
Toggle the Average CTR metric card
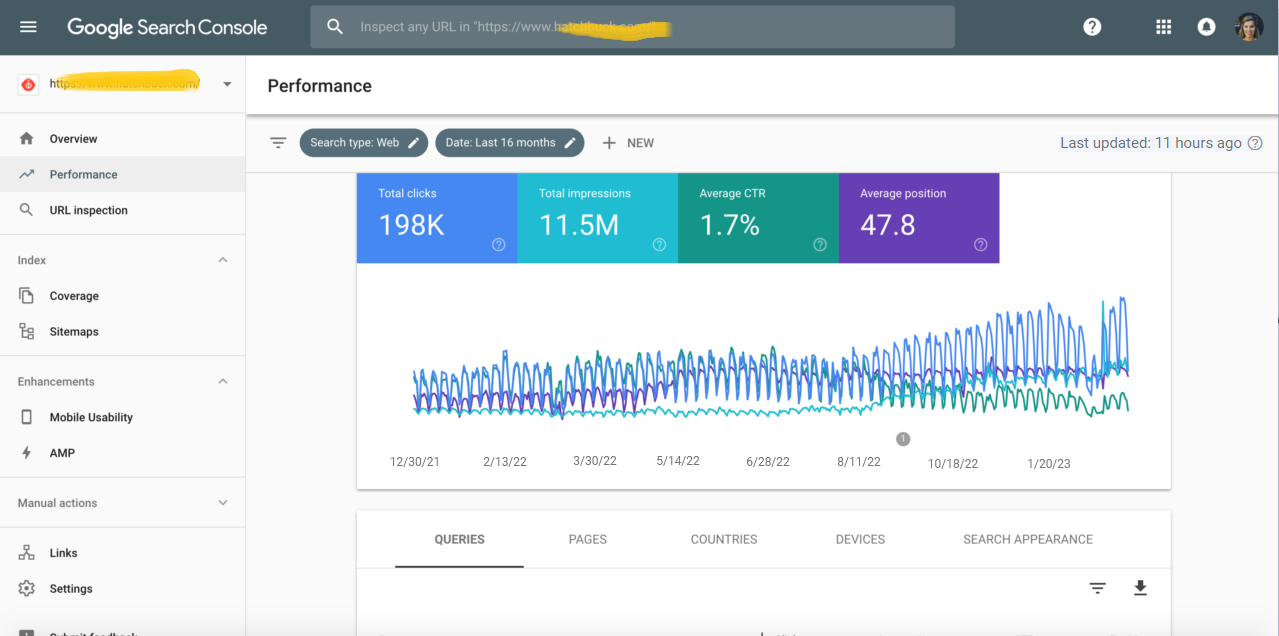pos(758,218)
